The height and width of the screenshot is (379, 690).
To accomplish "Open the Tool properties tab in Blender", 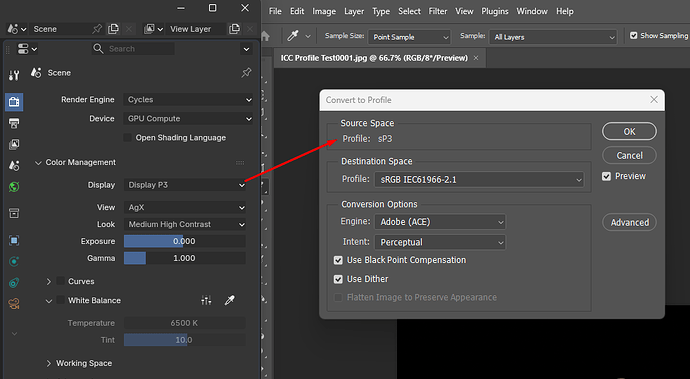I will point(14,75).
